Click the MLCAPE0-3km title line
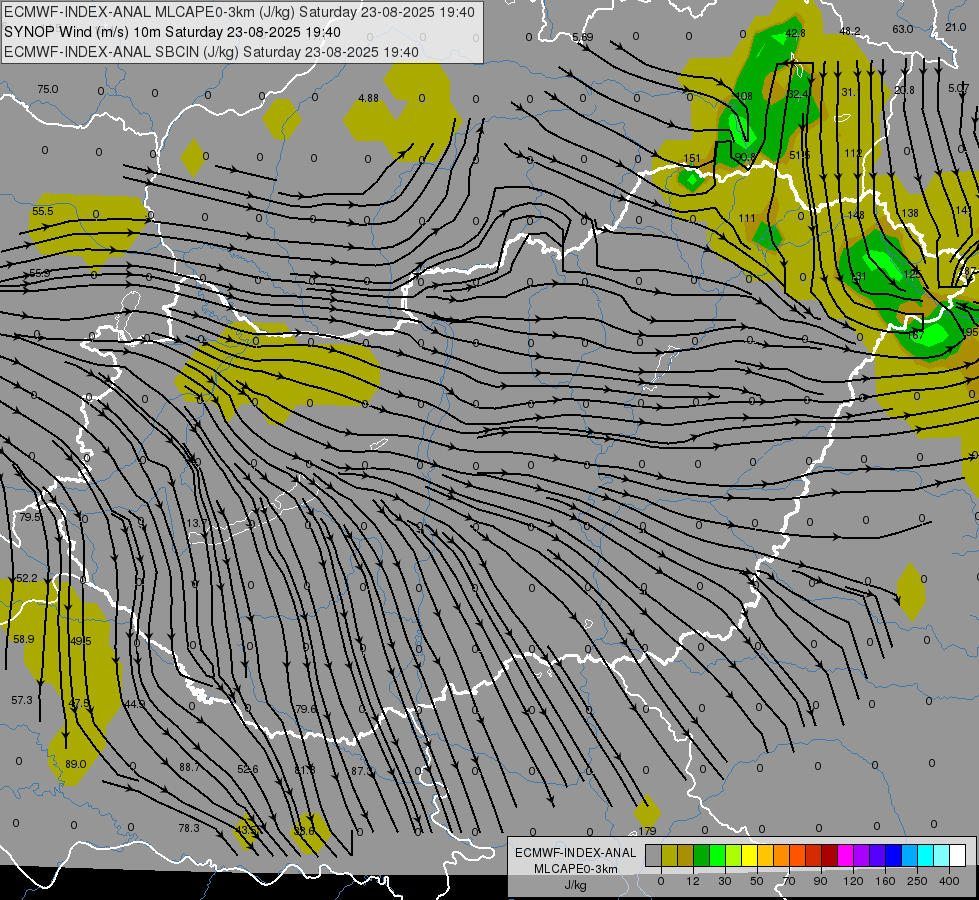979x900 pixels. (239, 12)
